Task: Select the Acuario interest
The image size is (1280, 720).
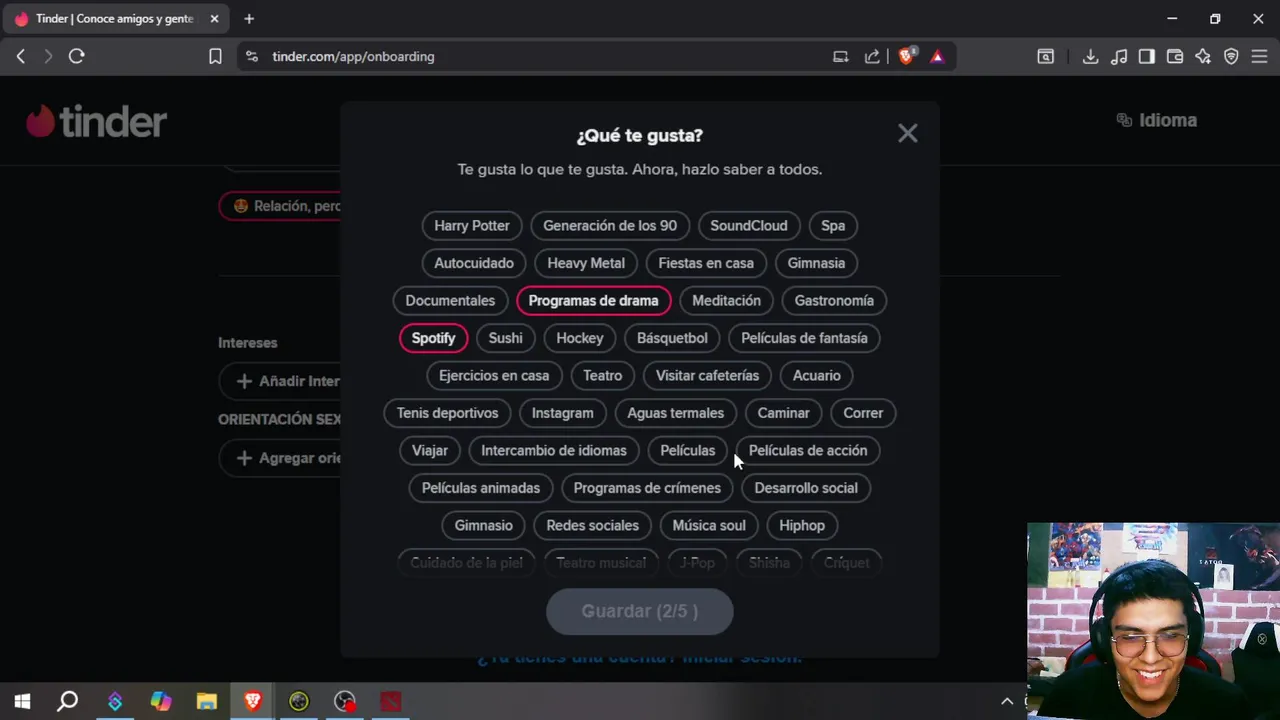Action: [x=817, y=376]
